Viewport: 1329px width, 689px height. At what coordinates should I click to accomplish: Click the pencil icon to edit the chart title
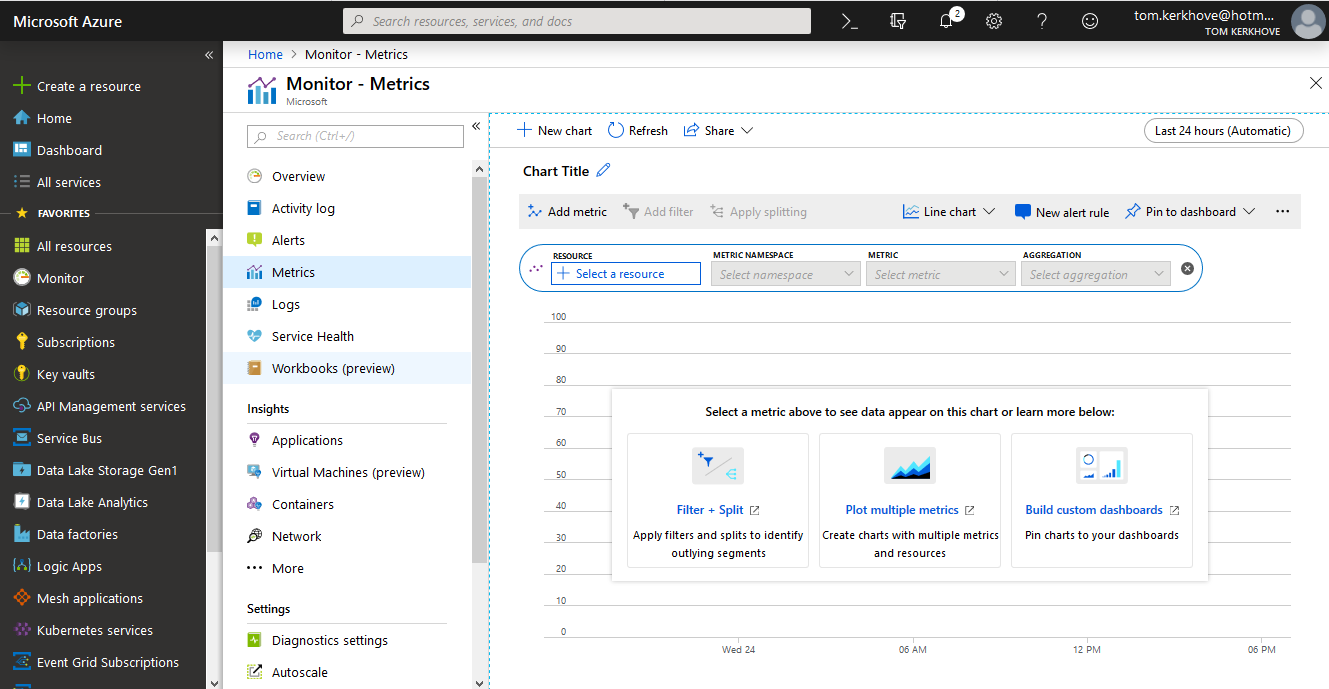pos(603,171)
